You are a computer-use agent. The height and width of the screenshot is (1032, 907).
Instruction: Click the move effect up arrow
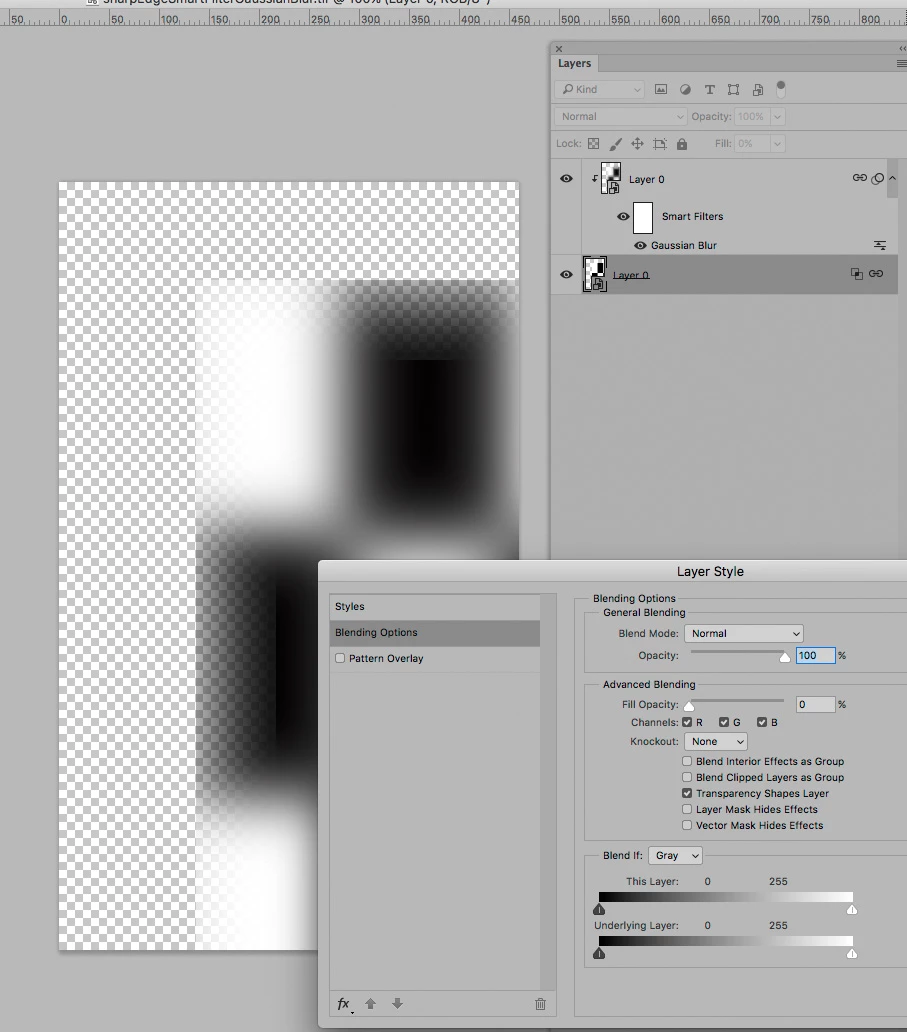371,1004
